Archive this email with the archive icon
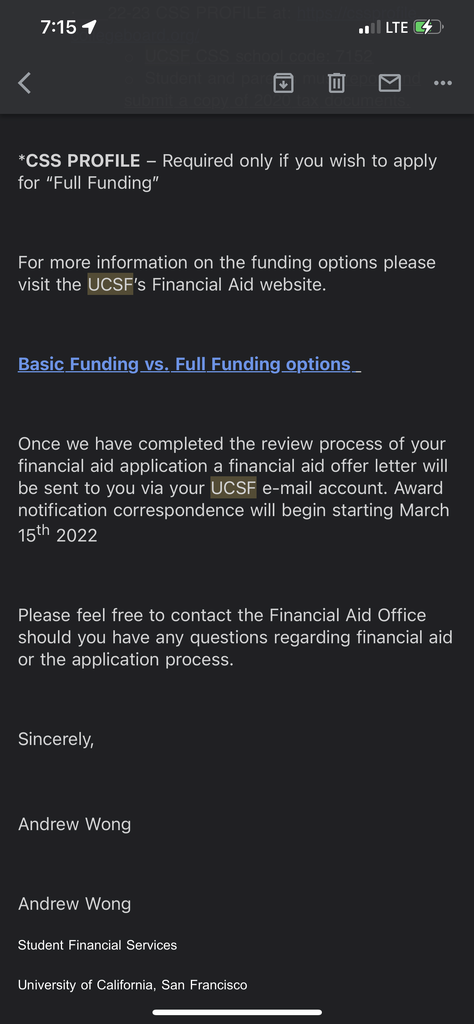The image size is (474, 1024). (x=283, y=83)
